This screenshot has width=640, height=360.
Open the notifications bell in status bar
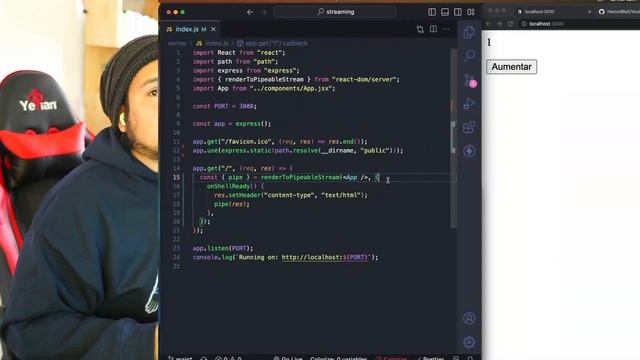click(x=470, y=358)
